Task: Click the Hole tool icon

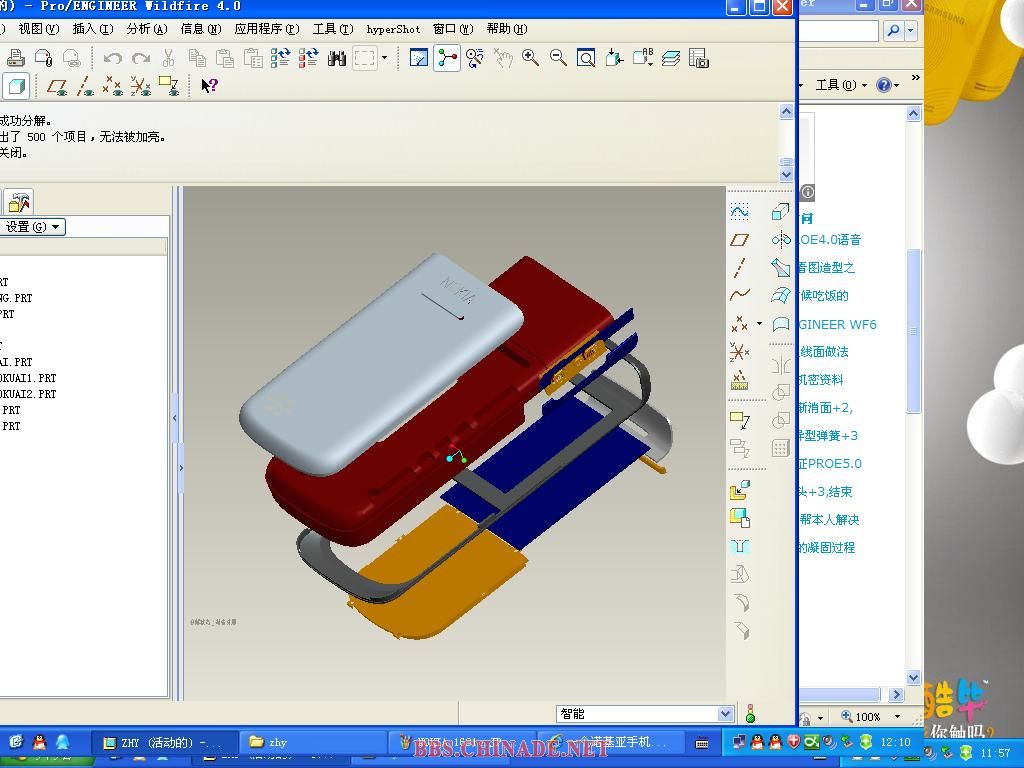Action: [739, 547]
